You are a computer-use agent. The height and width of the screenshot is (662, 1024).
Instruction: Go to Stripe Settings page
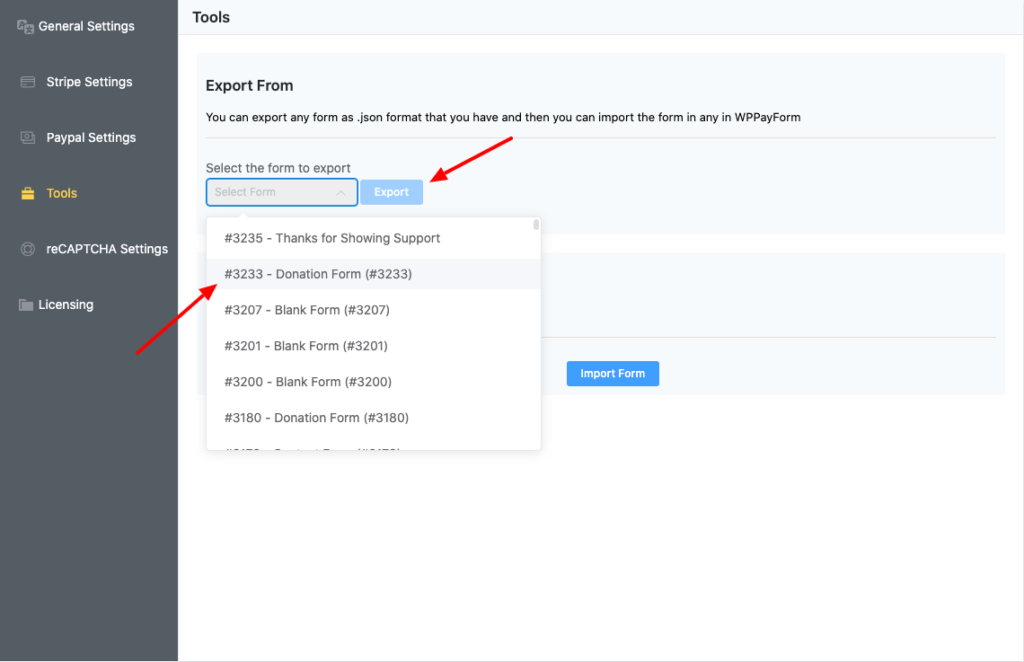tap(89, 82)
